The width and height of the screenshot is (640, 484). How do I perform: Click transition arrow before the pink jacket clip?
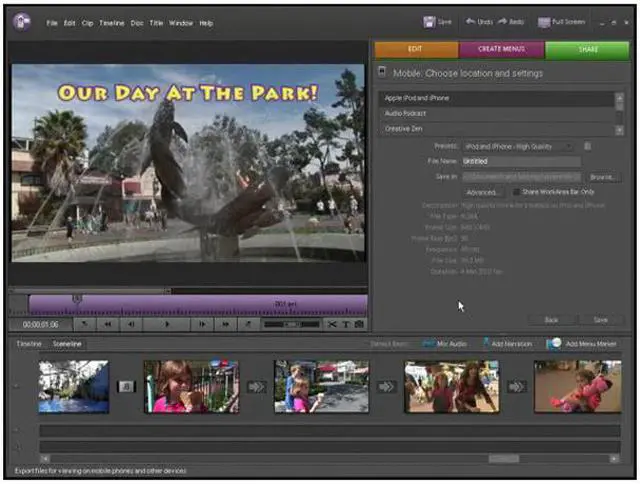516,386
